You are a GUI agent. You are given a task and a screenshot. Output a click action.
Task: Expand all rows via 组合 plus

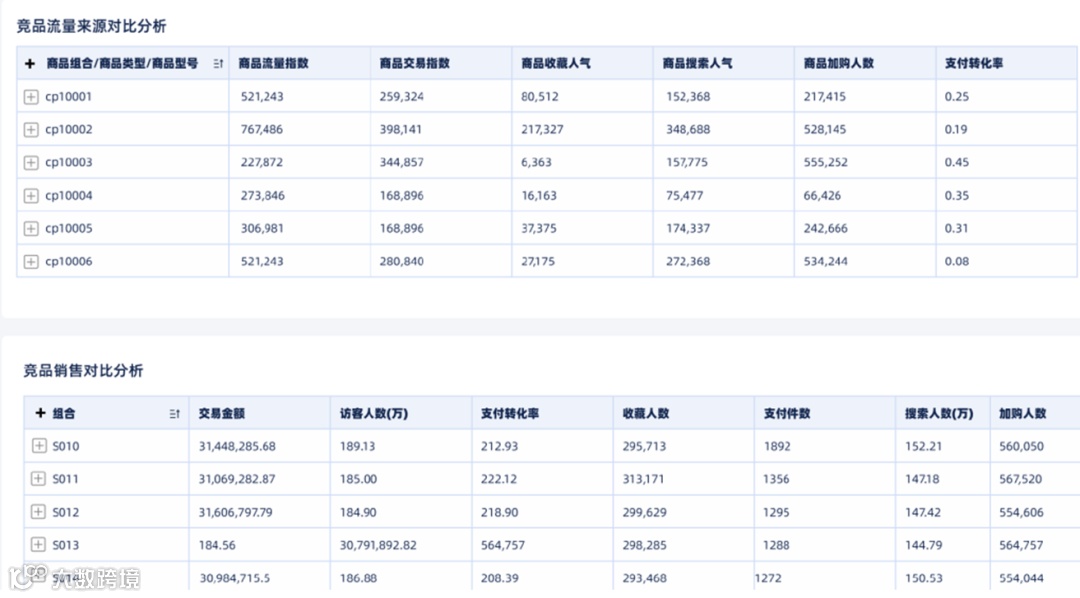[x=40, y=413]
